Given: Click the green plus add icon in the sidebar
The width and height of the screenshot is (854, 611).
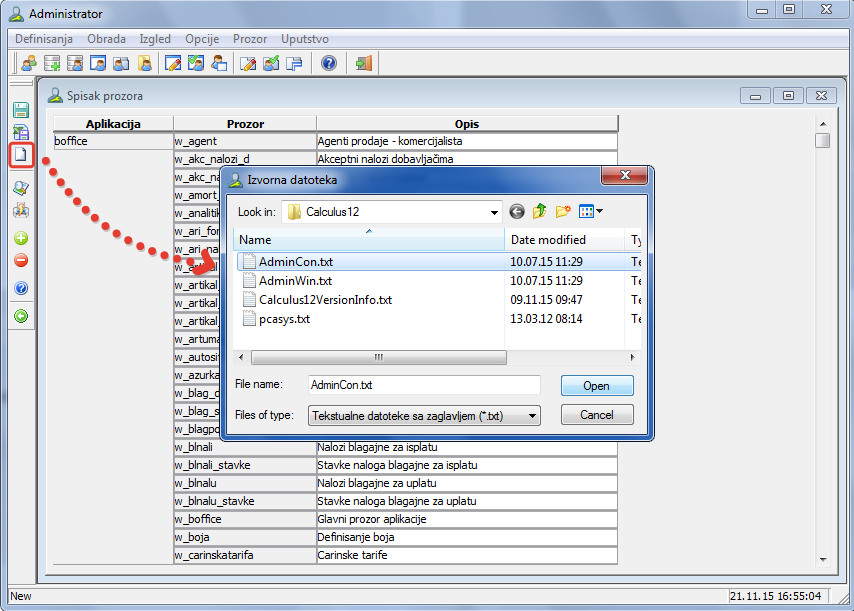Looking at the screenshot, I should point(21,238).
